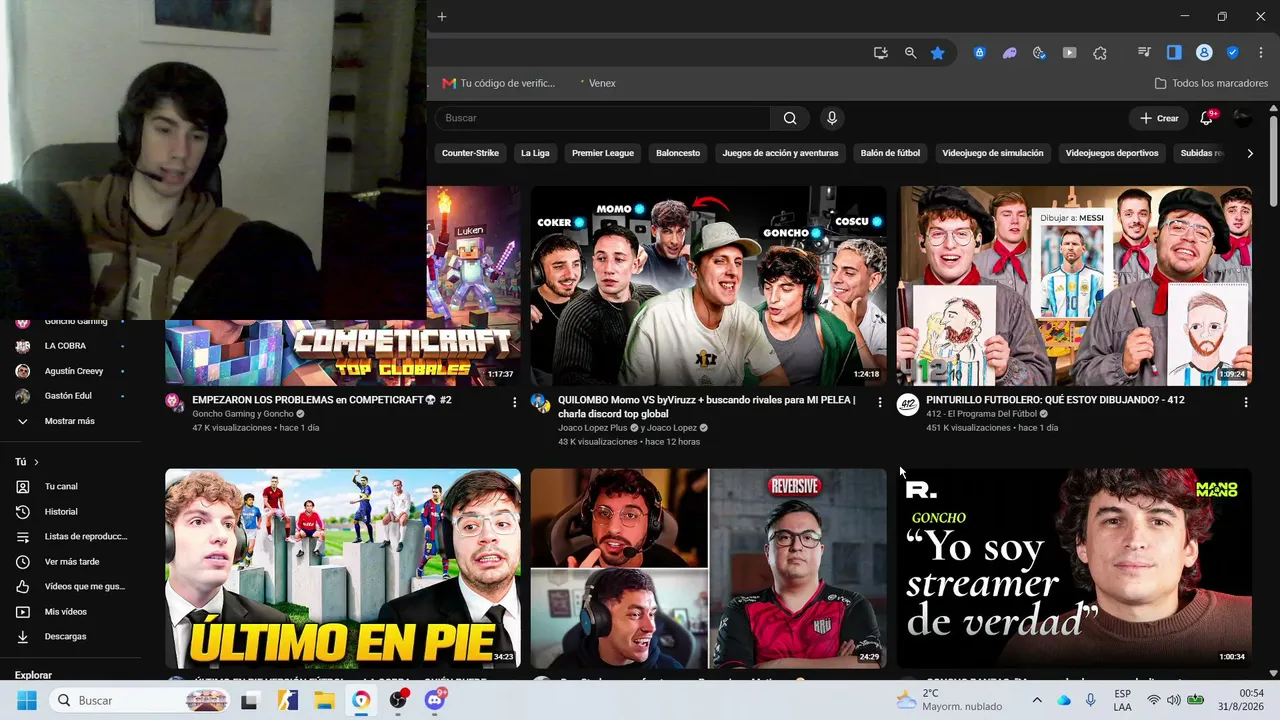The width and height of the screenshot is (1280, 720).
Task: Show more filter chips with right arrow
Action: pos(1250,153)
